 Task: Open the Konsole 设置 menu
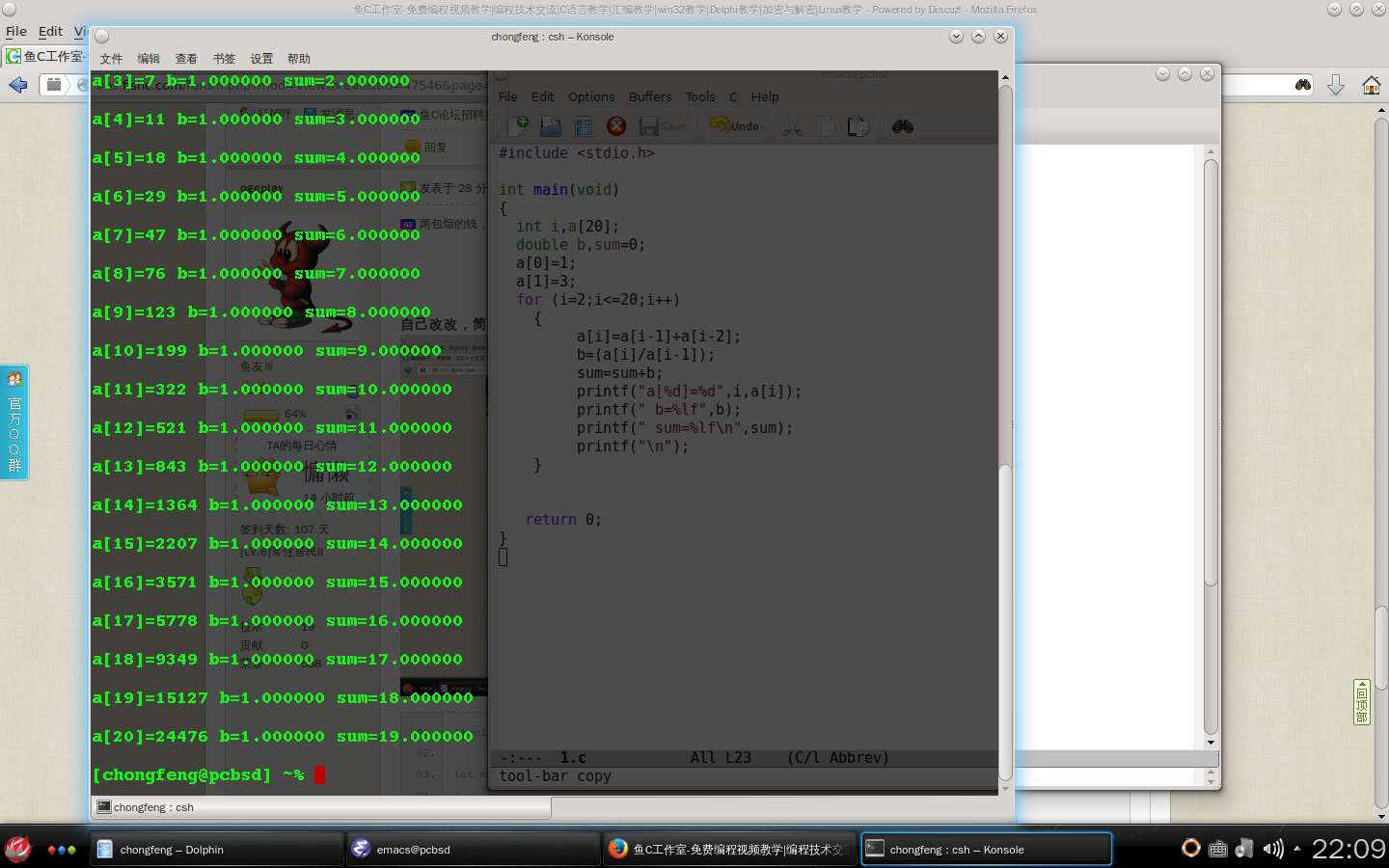click(261, 59)
